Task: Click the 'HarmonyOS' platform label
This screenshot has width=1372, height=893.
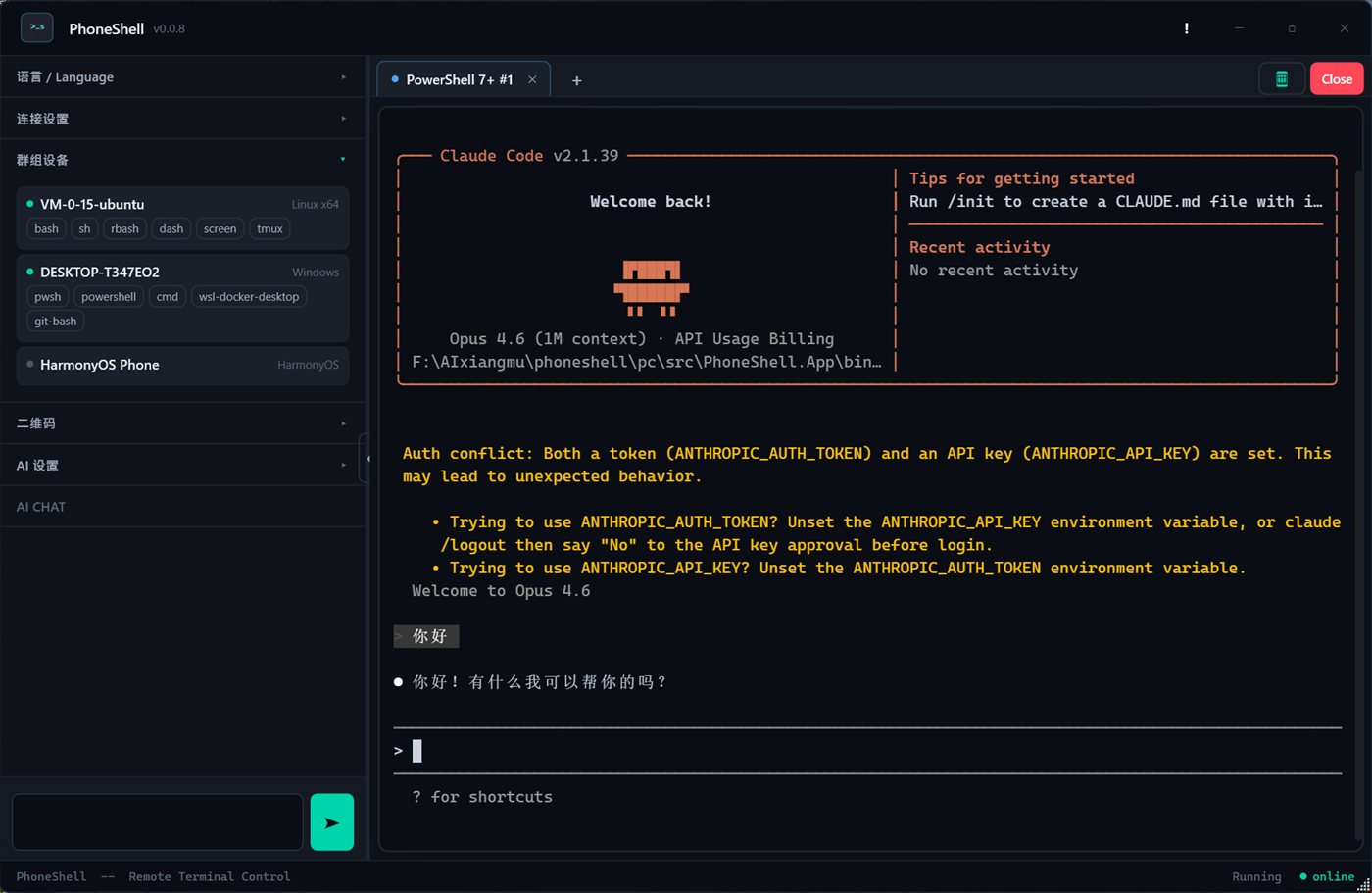Action: [308, 365]
